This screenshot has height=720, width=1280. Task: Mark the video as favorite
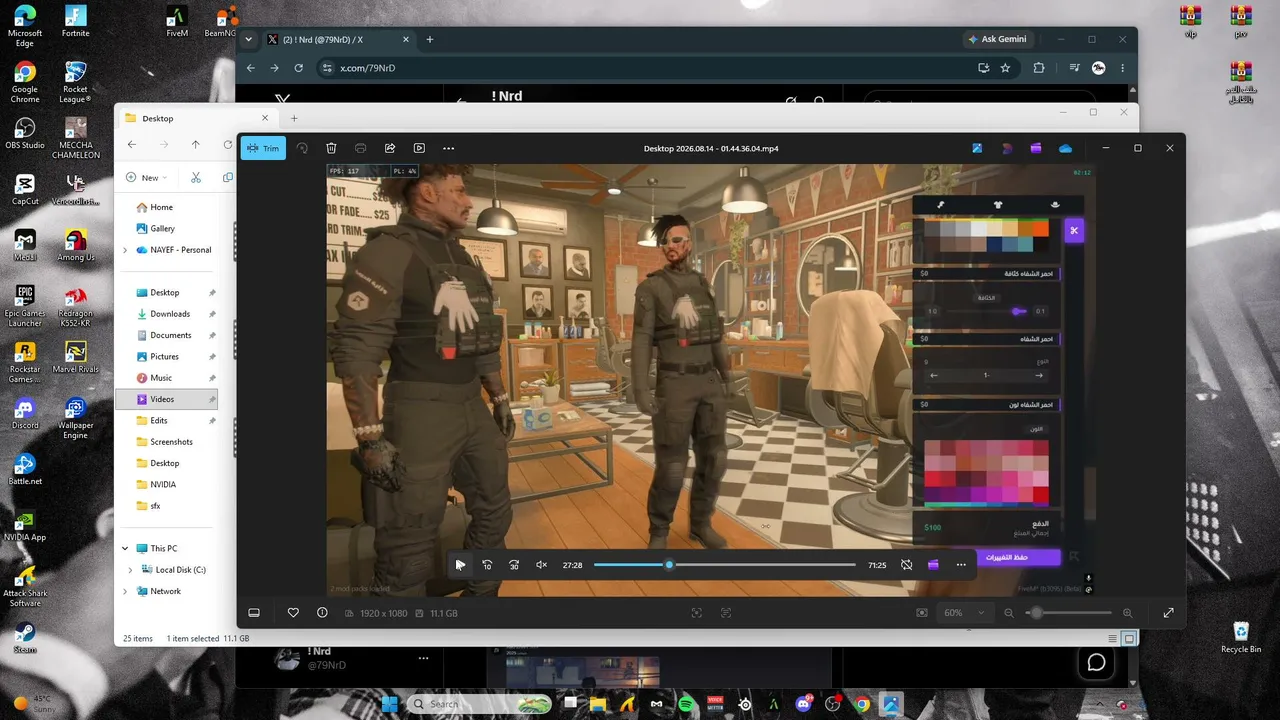[x=293, y=613]
